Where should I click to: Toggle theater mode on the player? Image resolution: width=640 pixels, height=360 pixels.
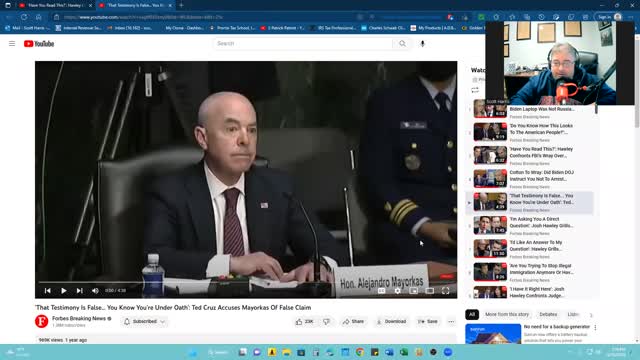click(429, 291)
